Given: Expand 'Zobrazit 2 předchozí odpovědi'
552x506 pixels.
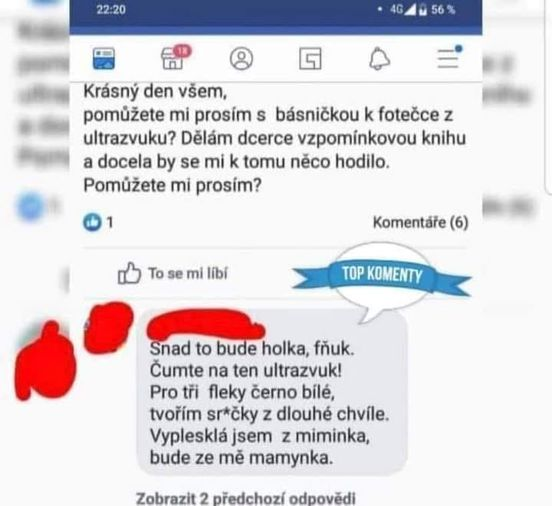Looking at the screenshot, I should pos(245,498).
